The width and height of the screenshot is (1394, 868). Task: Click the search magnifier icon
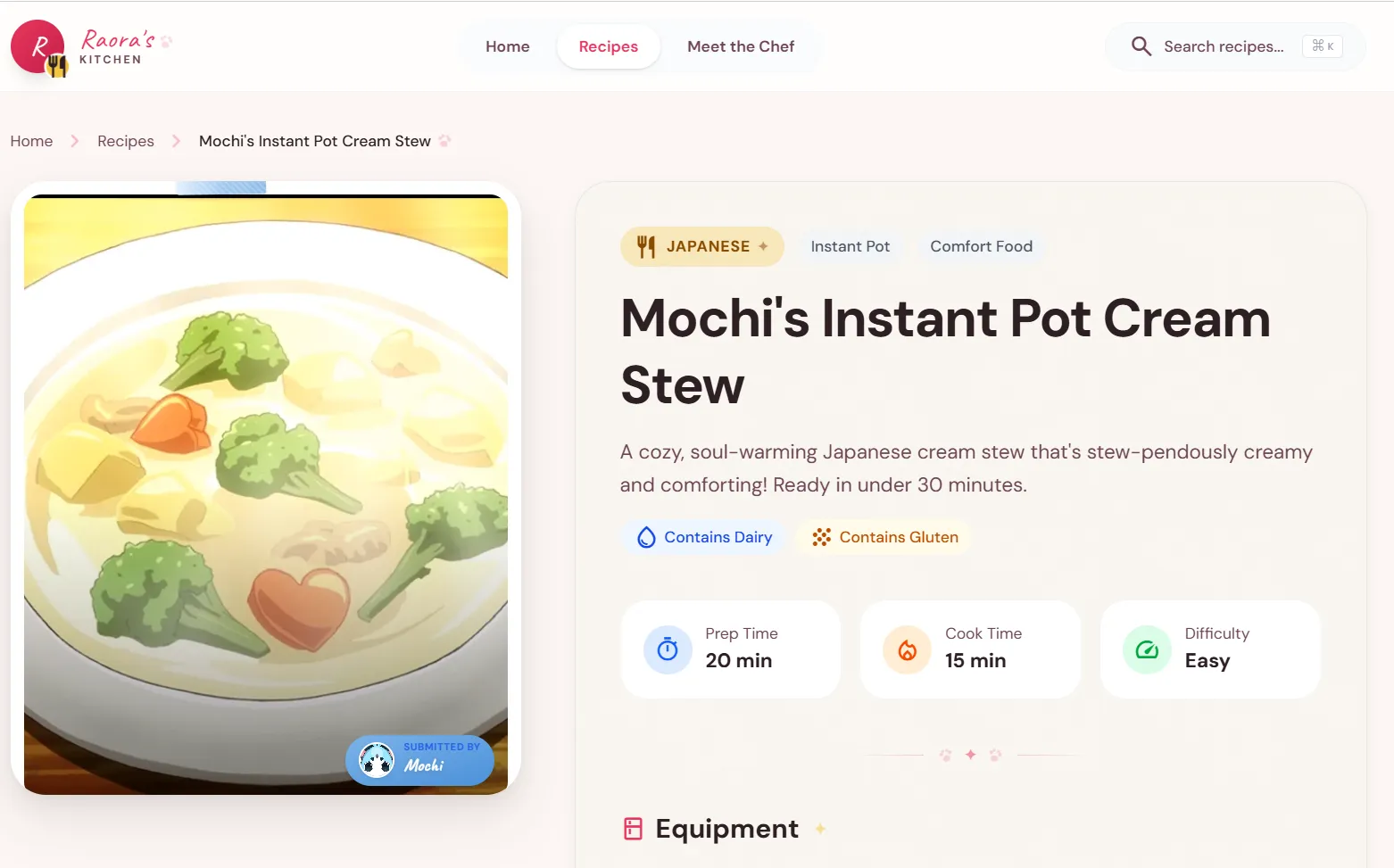(x=1141, y=46)
